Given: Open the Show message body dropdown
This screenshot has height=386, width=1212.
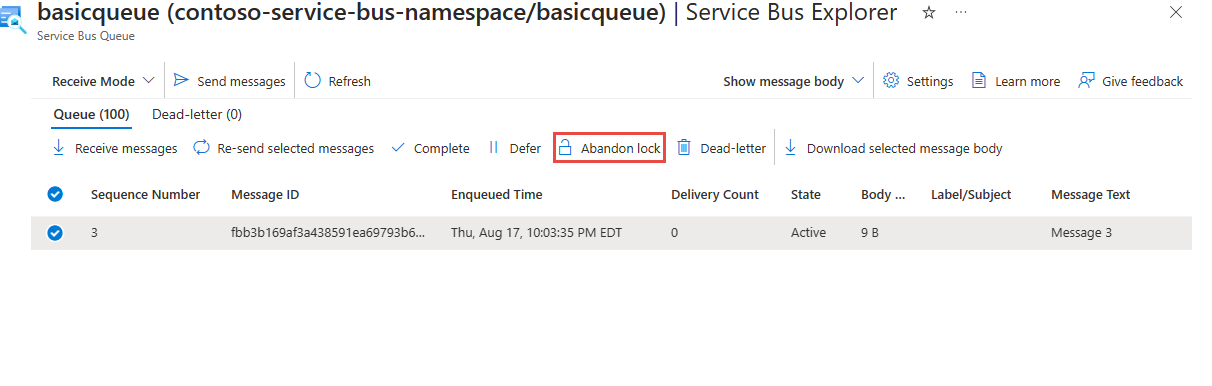Looking at the screenshot, I should point(794,81).
